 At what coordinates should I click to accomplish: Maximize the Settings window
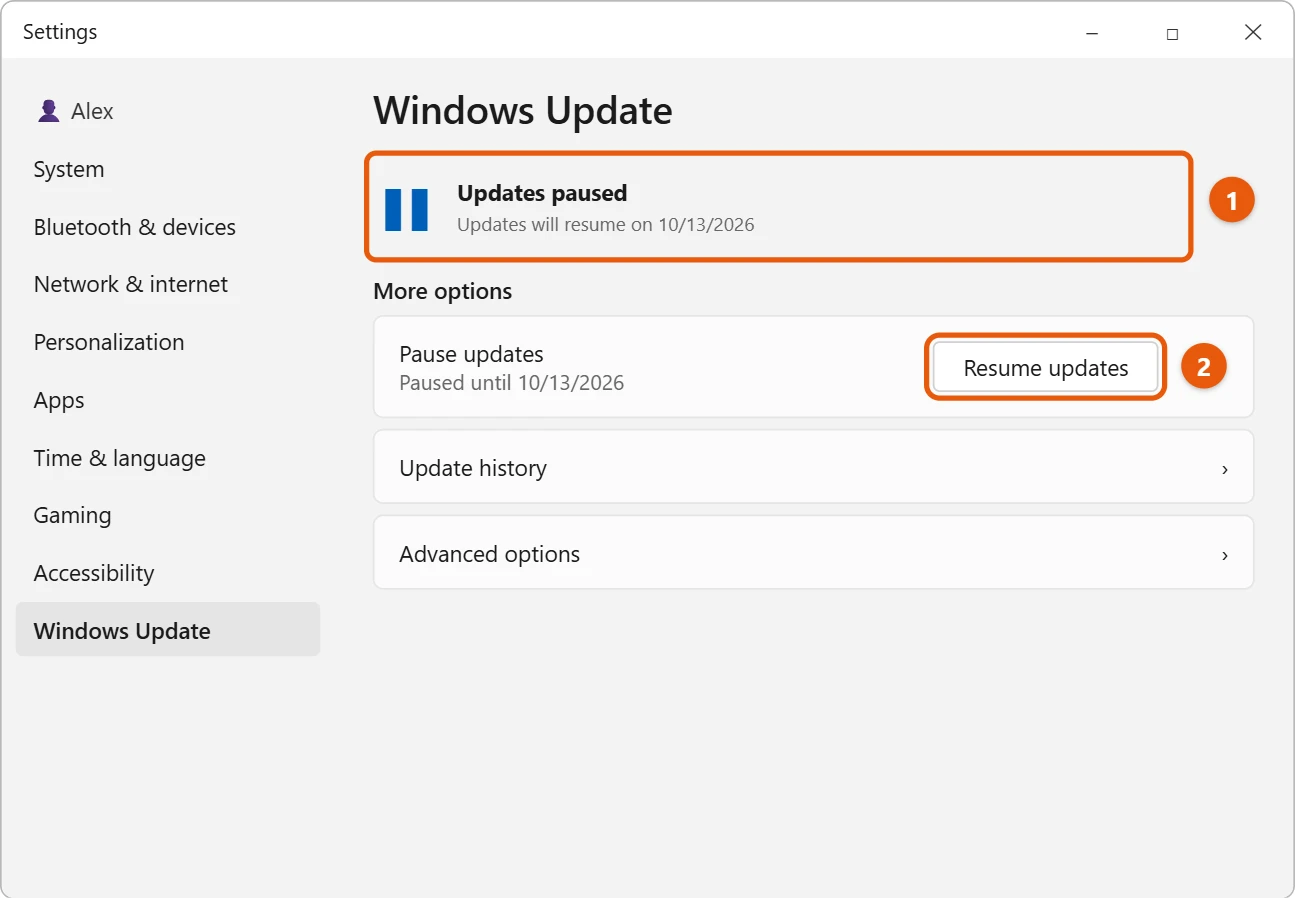click(x=1172, y=33)
